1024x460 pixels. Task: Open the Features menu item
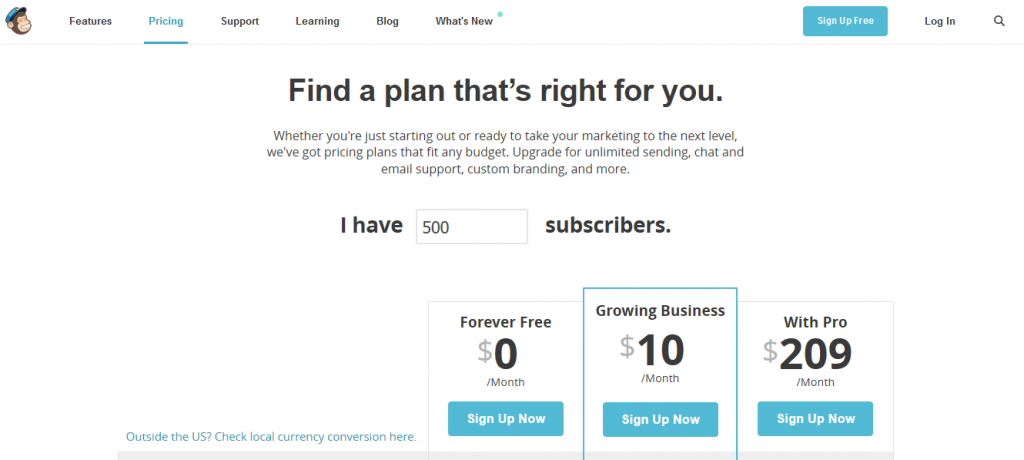90,21
